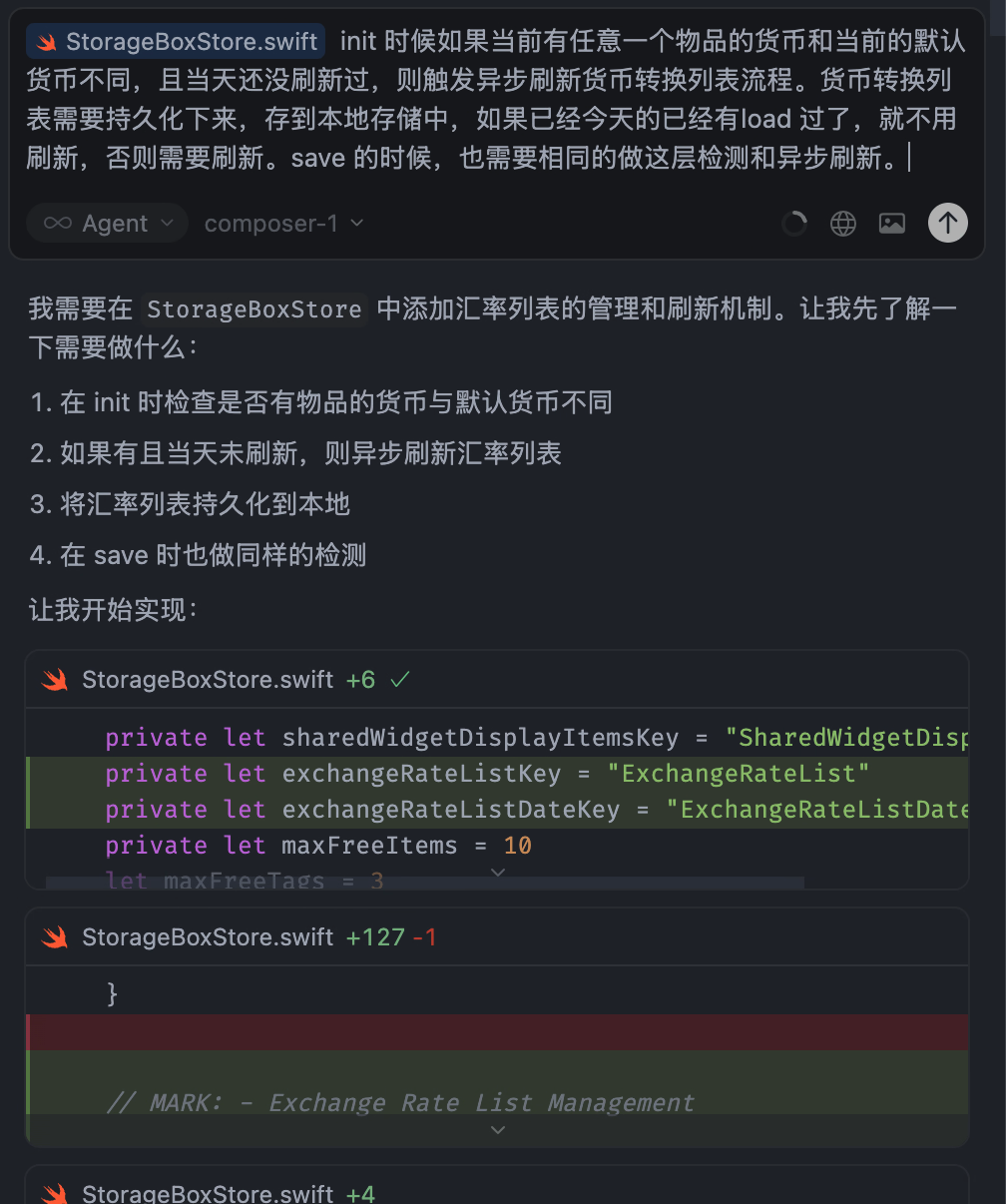Open StorageBoxStore.swift from the +4 diff header
Screen dimensions: 1006x1204
click(x=208, y=1193)
